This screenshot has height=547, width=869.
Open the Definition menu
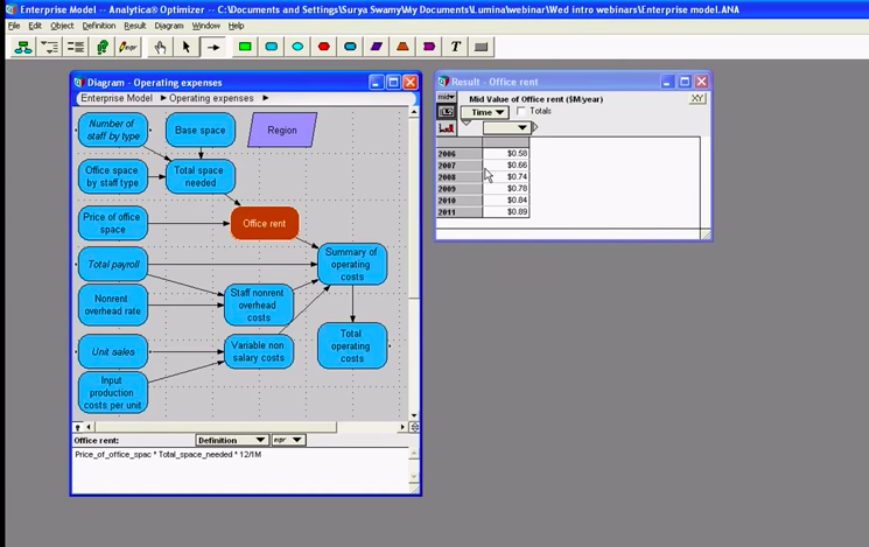[x=99, y=25]
